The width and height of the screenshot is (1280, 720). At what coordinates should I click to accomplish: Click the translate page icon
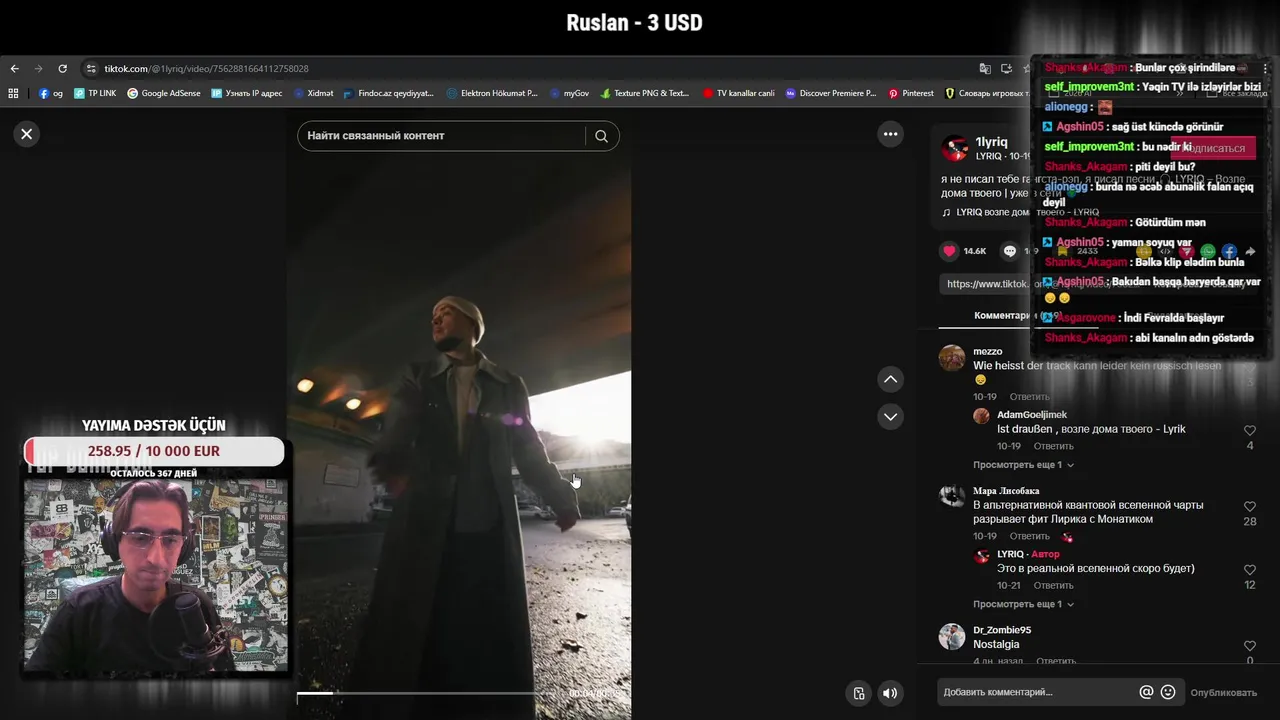(985, 69)
